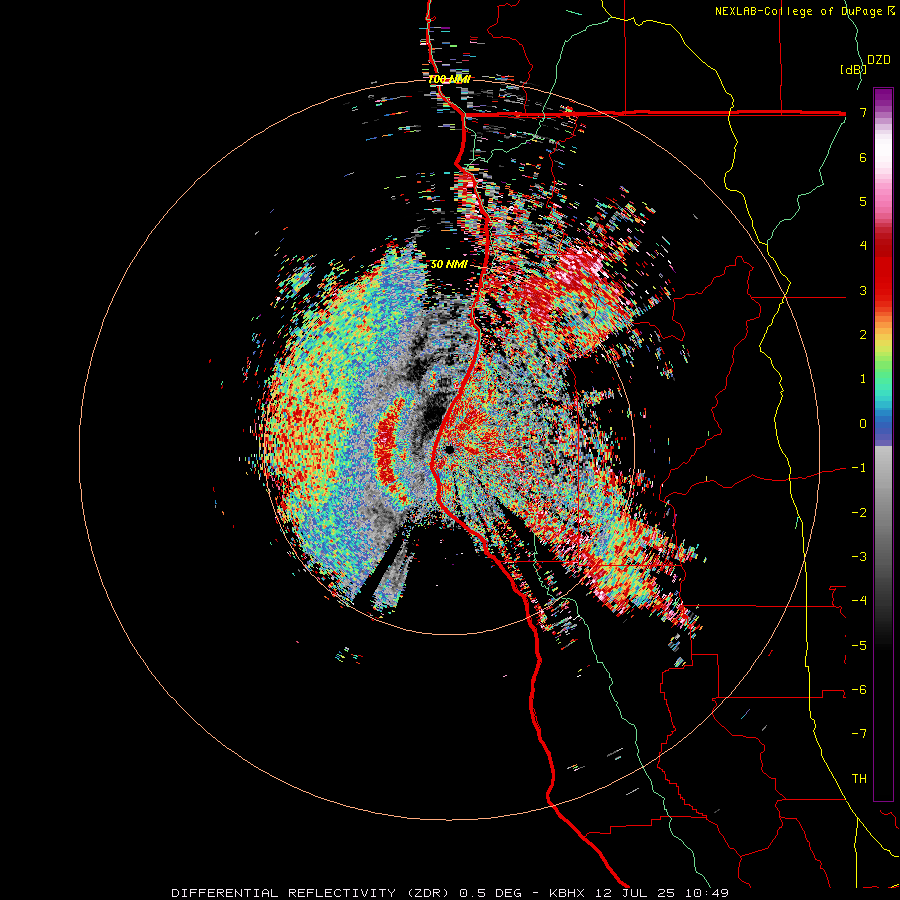Click the ZDR color scale bar
The image size is (900, 900).
[x=883, y=444]
